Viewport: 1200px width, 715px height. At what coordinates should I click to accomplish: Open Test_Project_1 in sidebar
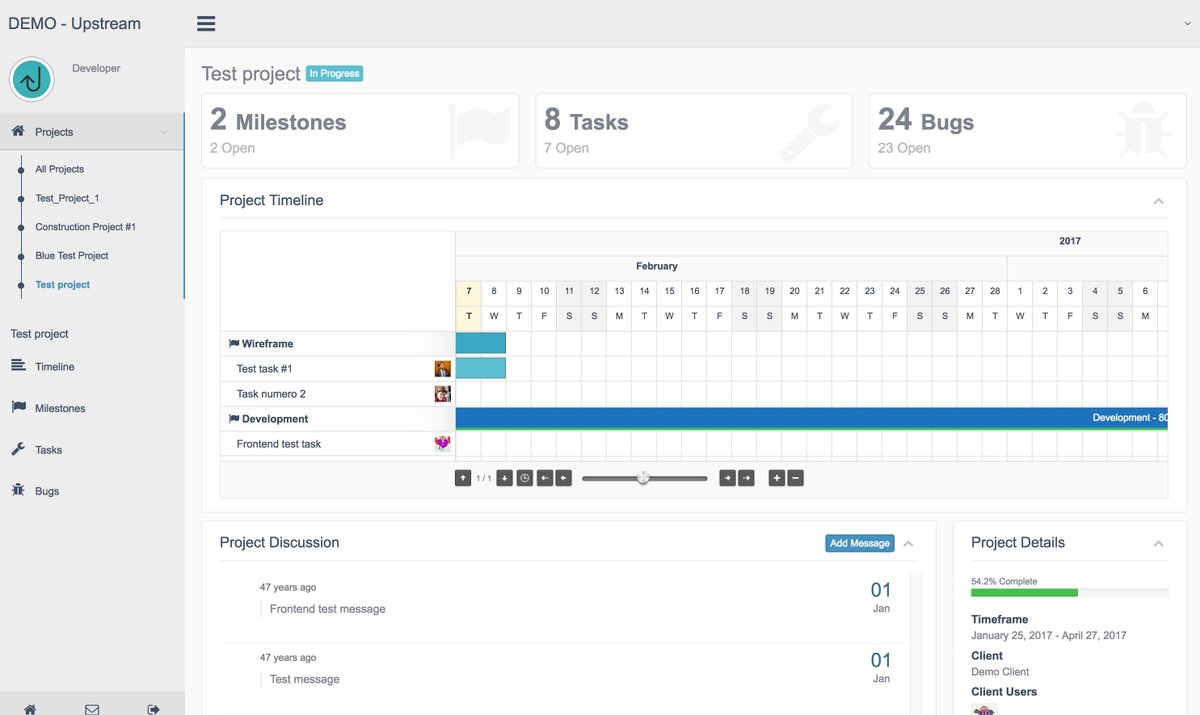pyautogui.click(x=67, y=198)
